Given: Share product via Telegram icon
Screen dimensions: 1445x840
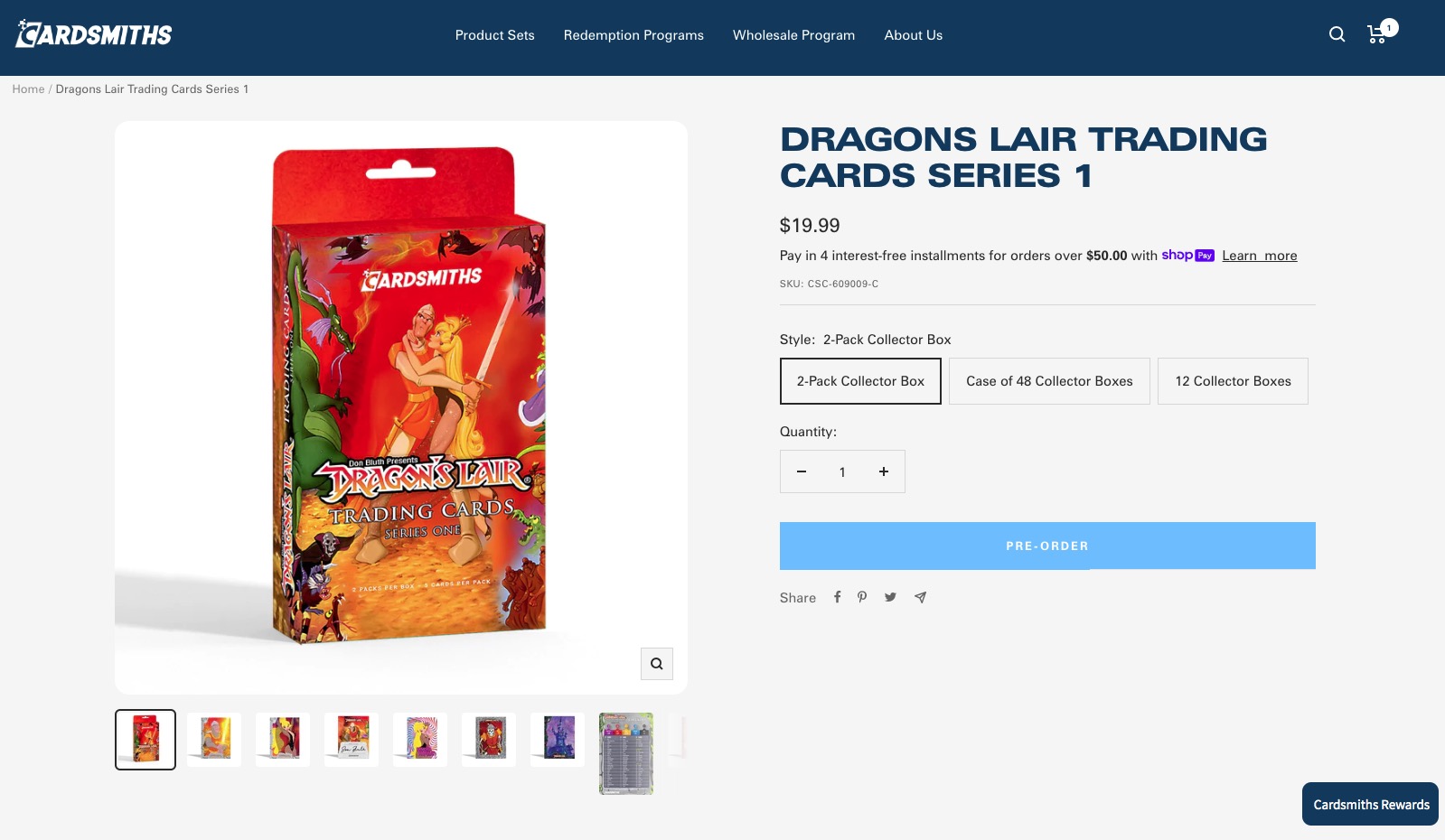Looking at the screenshot, I should pyautogui.click(x=920, y=597).
